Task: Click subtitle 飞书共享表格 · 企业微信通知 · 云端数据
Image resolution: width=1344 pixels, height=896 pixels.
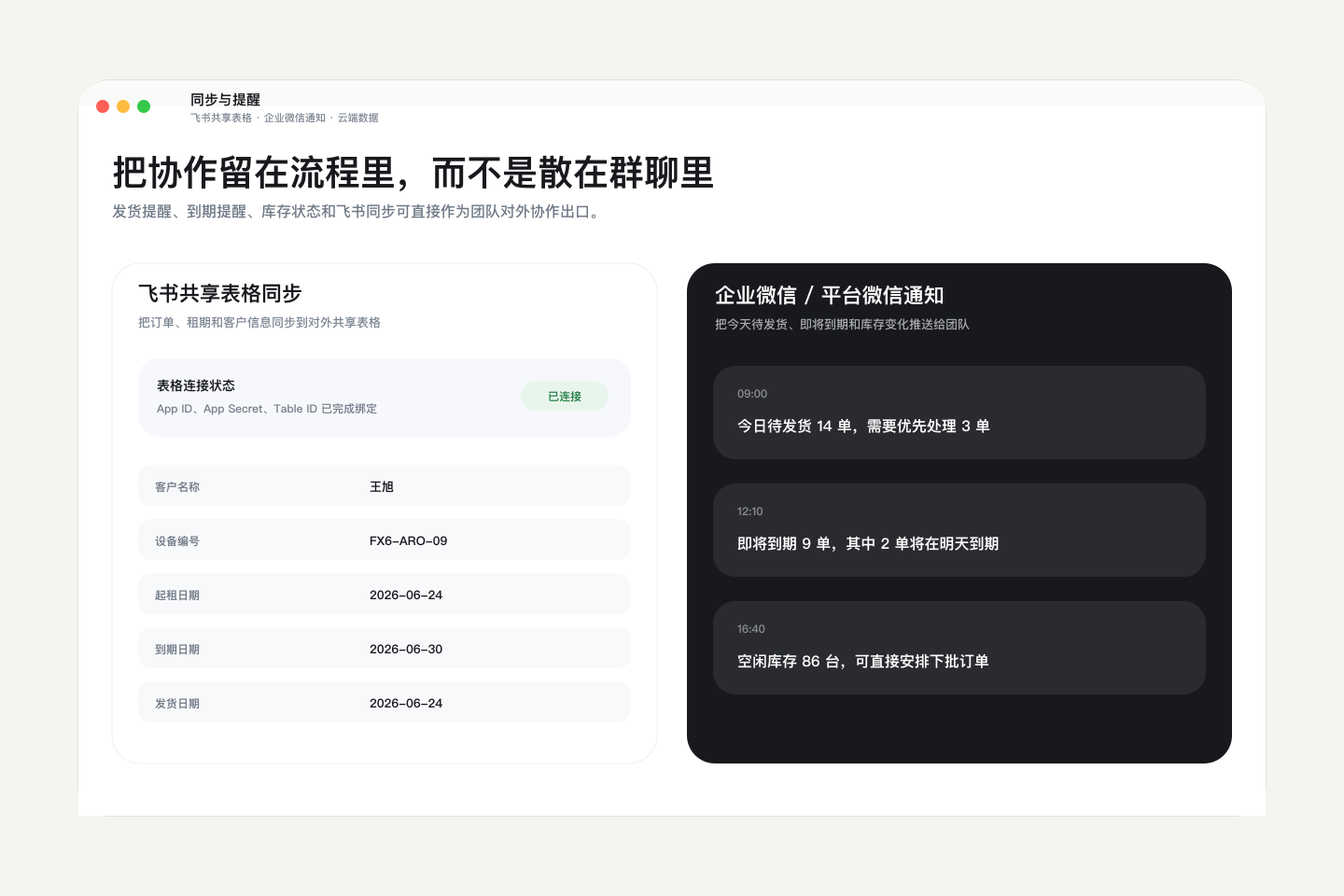Action: (285, 118)
